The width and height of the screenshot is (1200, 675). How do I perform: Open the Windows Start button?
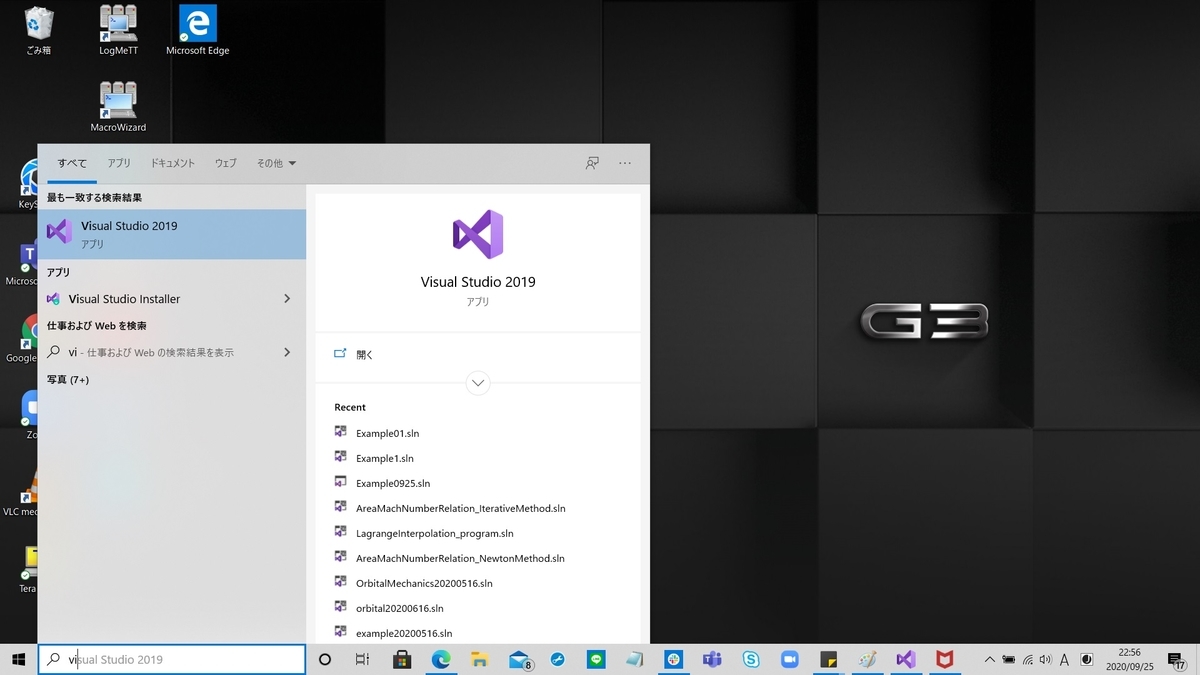pyautogui.click(x=18, y=659)
